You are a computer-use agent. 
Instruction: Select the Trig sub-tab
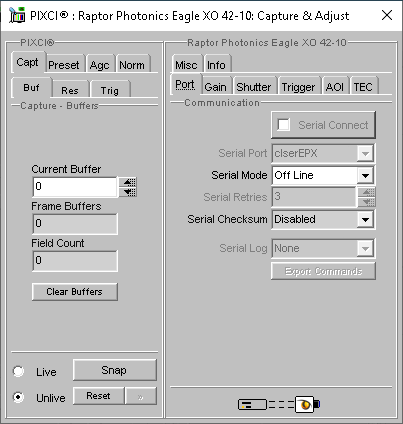[x=110, y=90]
